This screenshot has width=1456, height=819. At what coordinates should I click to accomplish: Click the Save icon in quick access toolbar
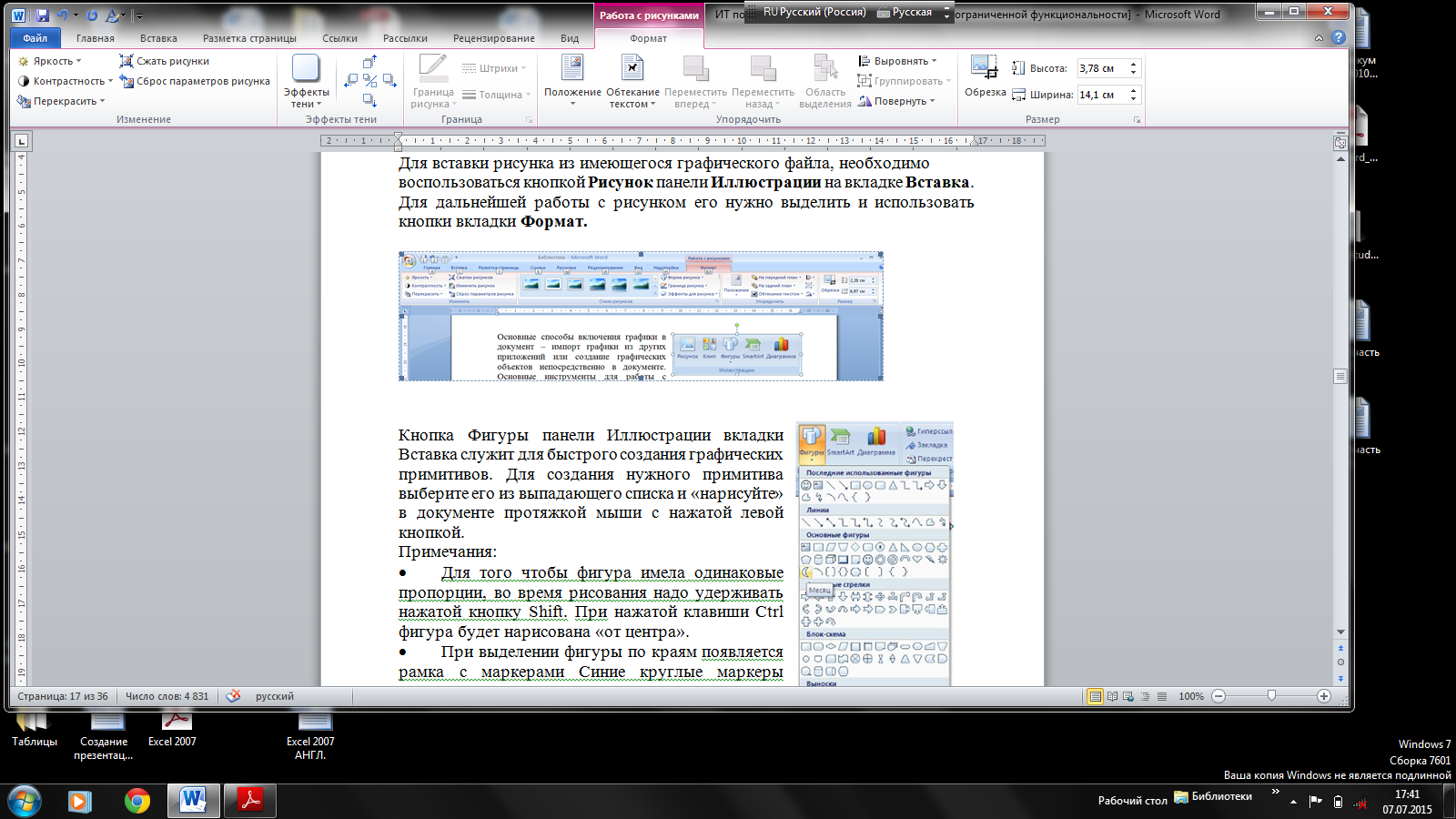pos(43,15)
